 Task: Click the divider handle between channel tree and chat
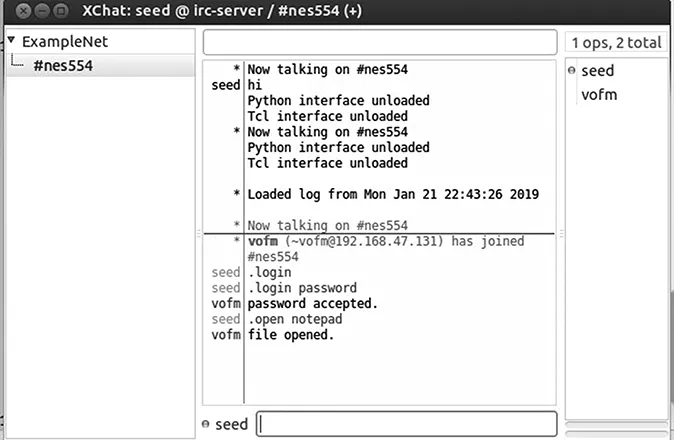point(198,234)
